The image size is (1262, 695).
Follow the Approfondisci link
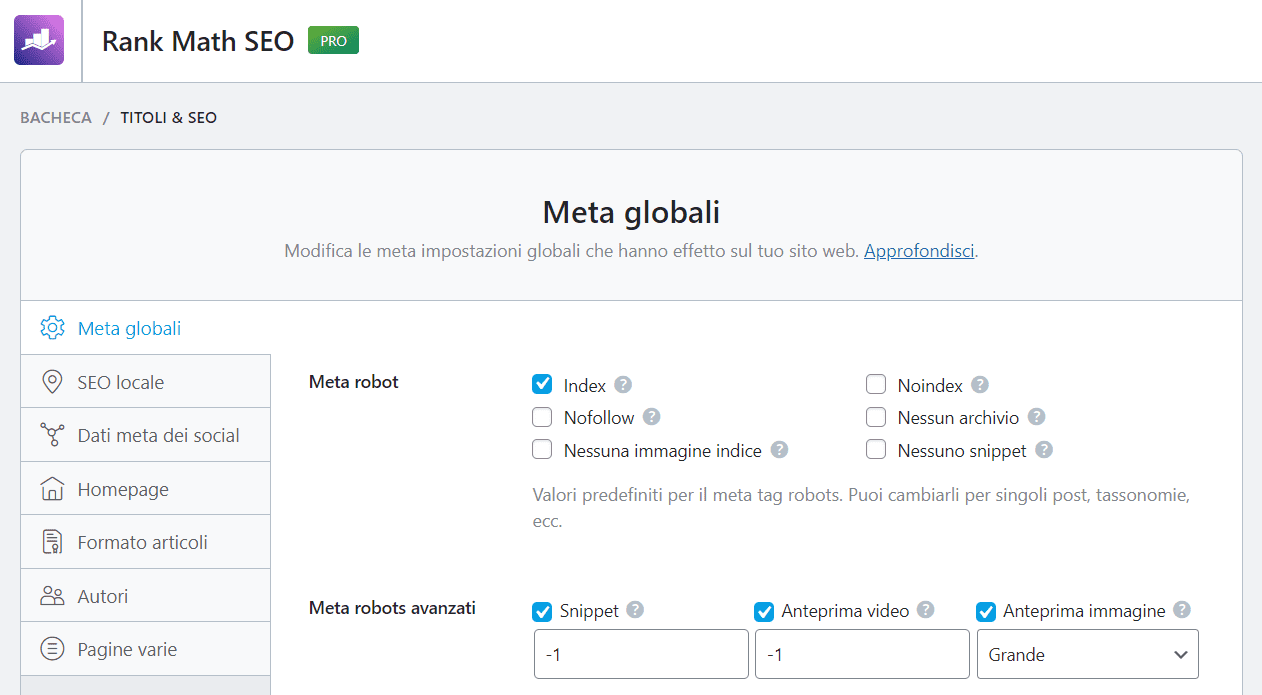[x=918, y=251]
